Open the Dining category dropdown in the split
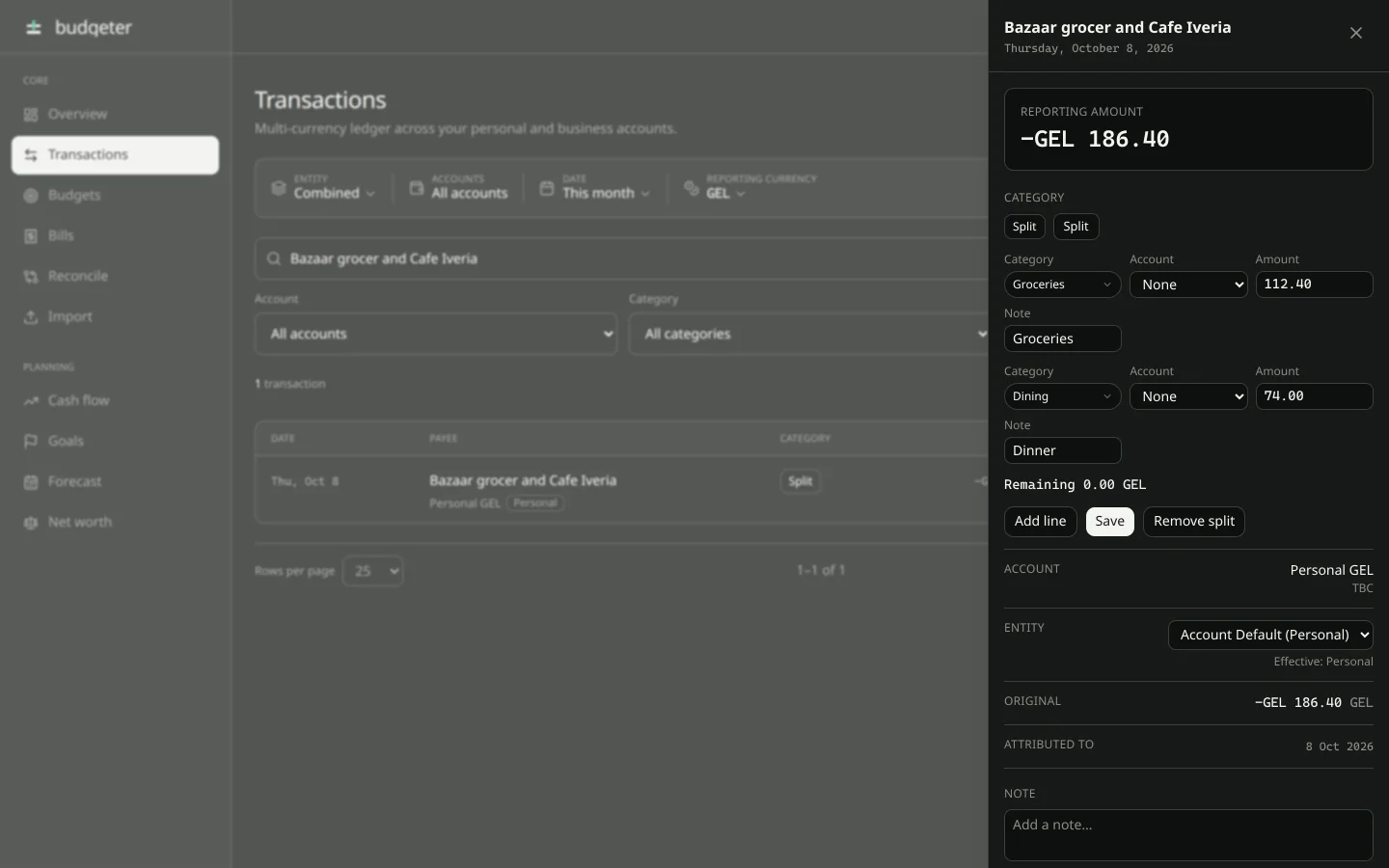The width and height of the screenshot is (1389, 868). click(x=1062, y=396)
